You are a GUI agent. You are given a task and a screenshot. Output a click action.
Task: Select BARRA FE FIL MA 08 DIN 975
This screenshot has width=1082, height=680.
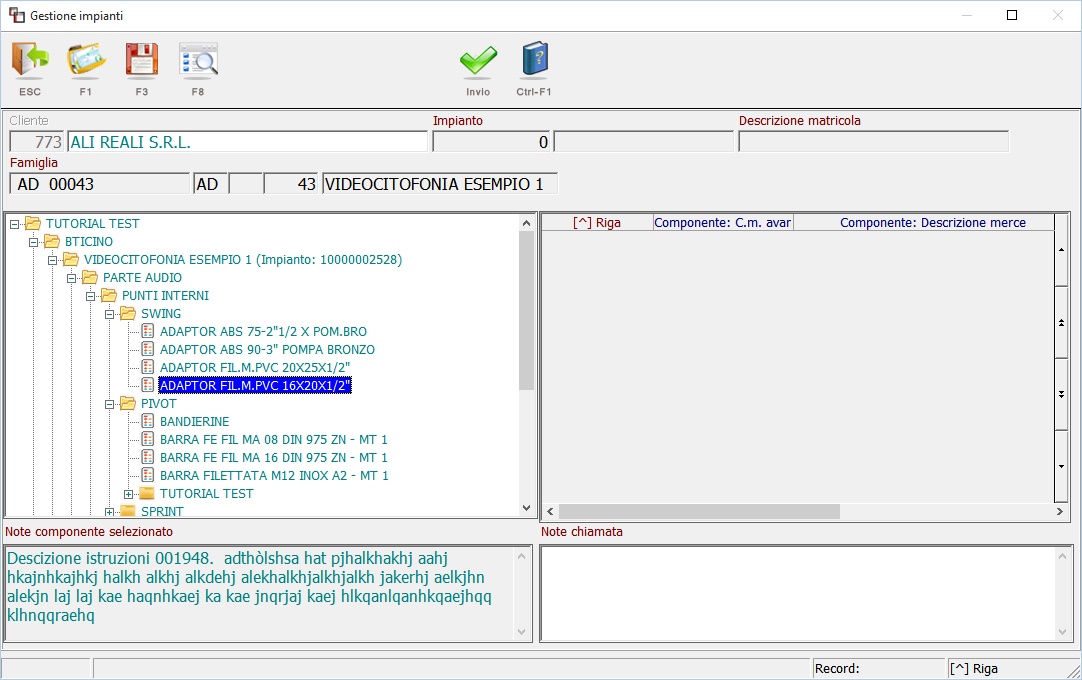click(273, 439)
